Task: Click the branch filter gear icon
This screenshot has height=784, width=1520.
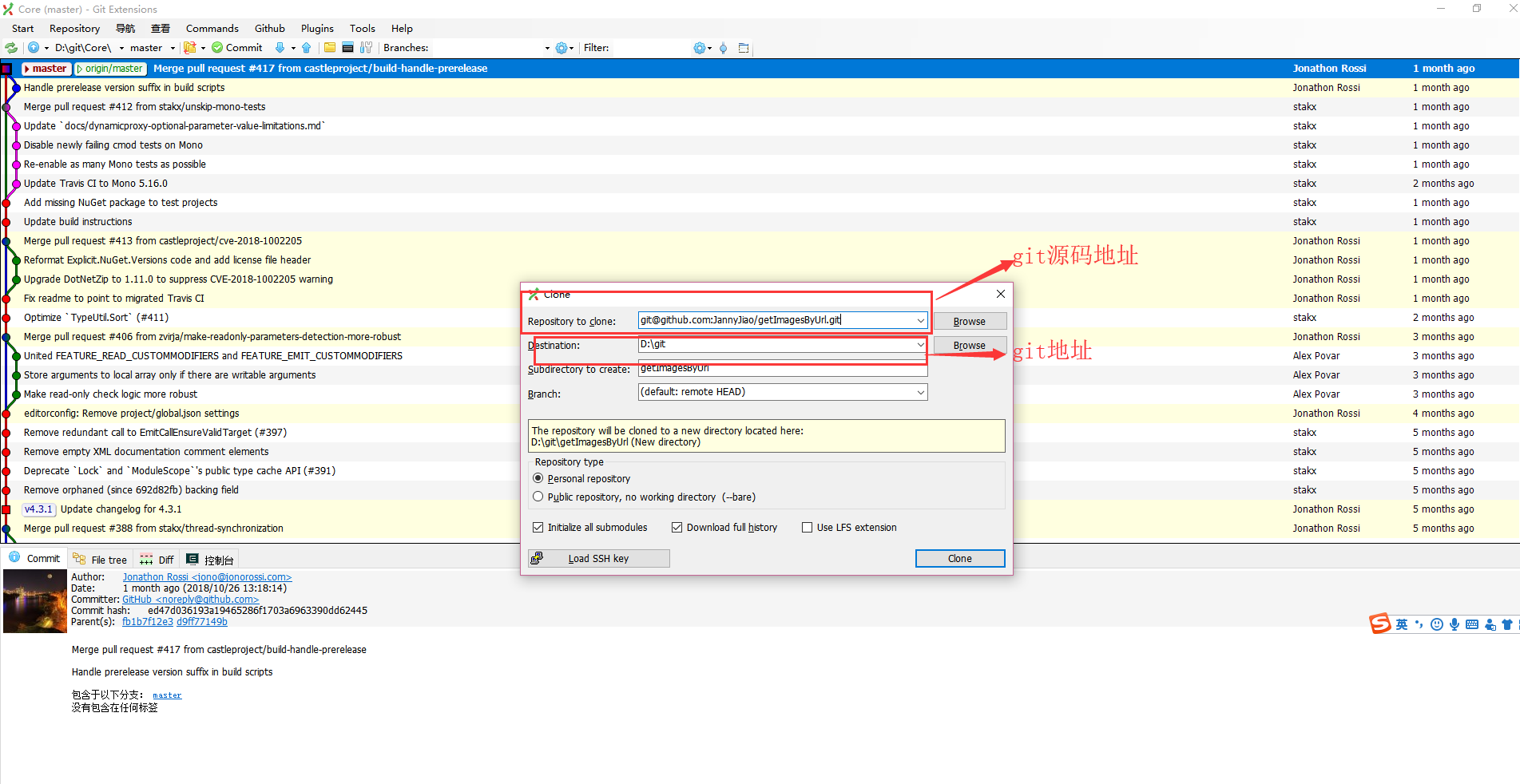Action: (562, 48)
